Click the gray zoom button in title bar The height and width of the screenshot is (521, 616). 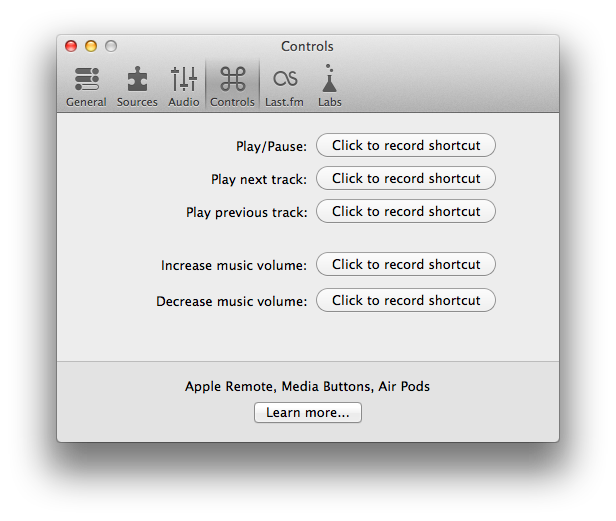(x=111, y=46)
